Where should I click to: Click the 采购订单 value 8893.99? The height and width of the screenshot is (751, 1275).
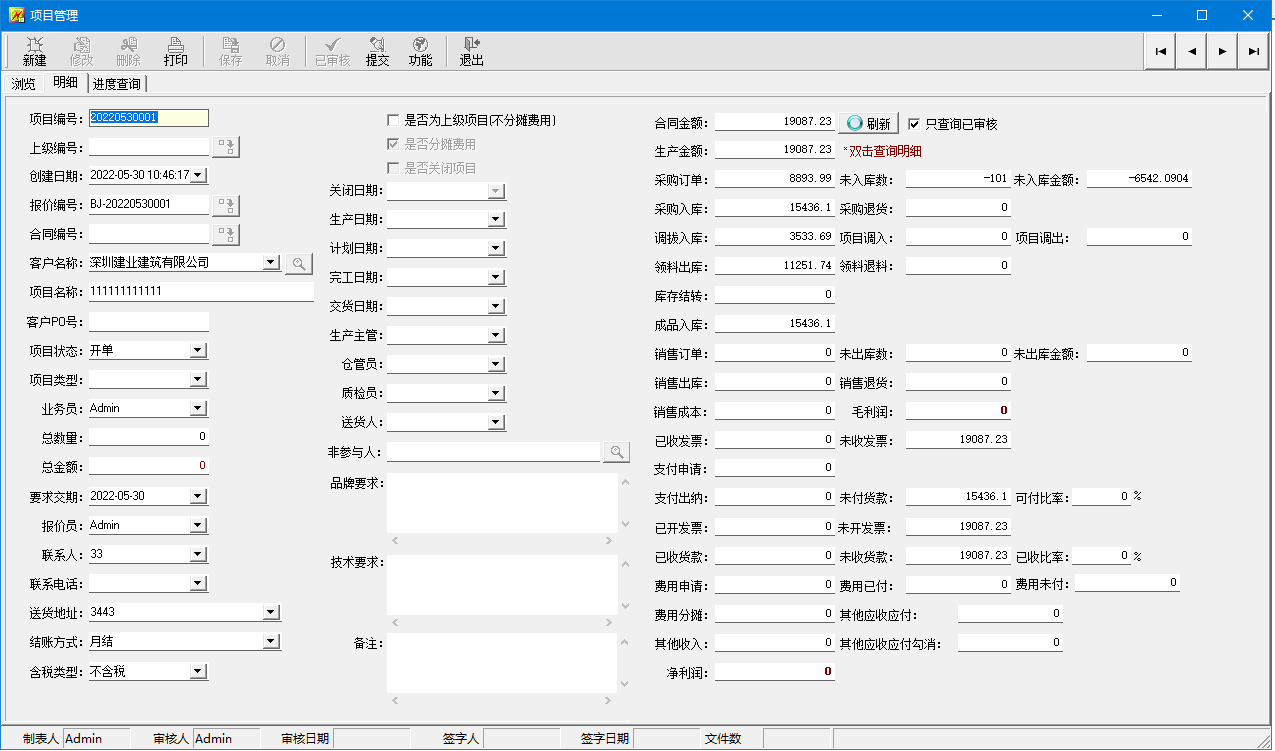click(775, 179)
